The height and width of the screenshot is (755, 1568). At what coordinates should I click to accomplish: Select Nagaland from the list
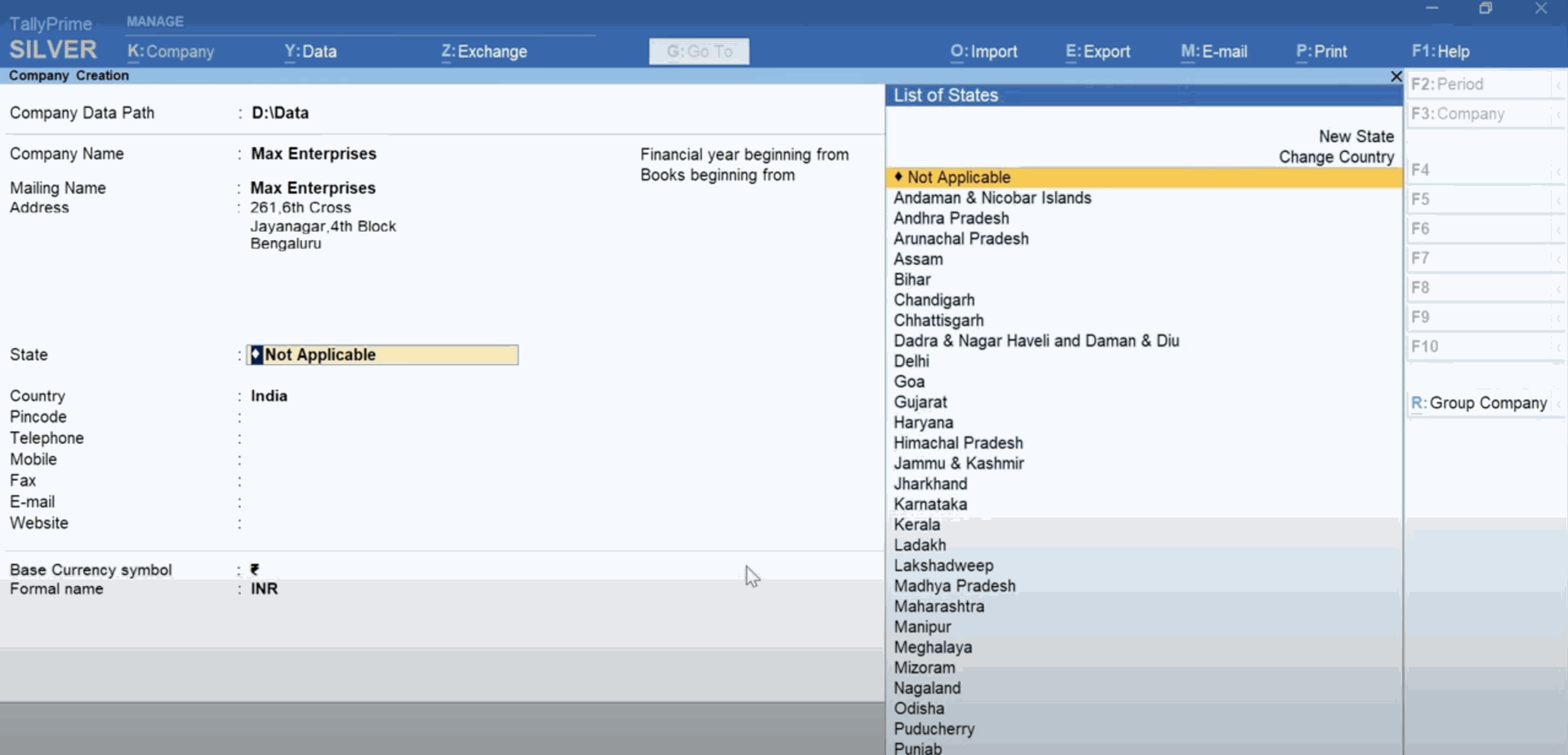pos(927,687)
